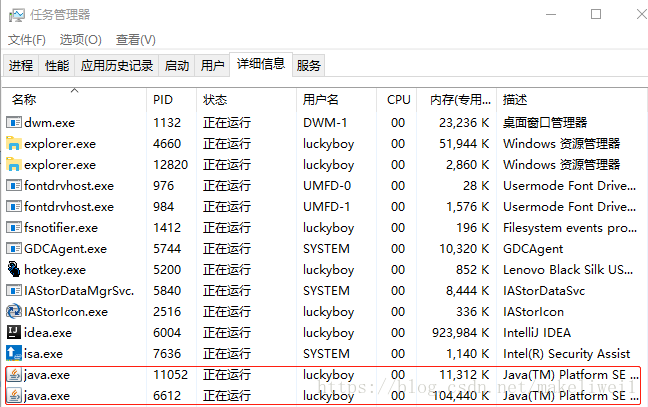This screenshot has width=648, height=407.
Task: Sort by the 描述 column header
Action: 570,100
